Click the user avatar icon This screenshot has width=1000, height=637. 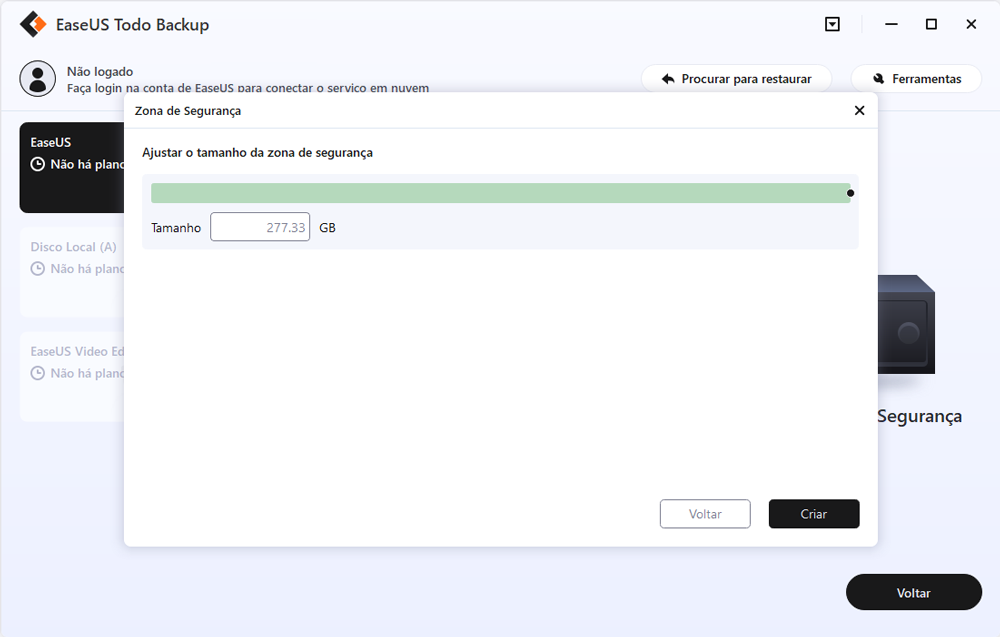(x=38, y=78)
